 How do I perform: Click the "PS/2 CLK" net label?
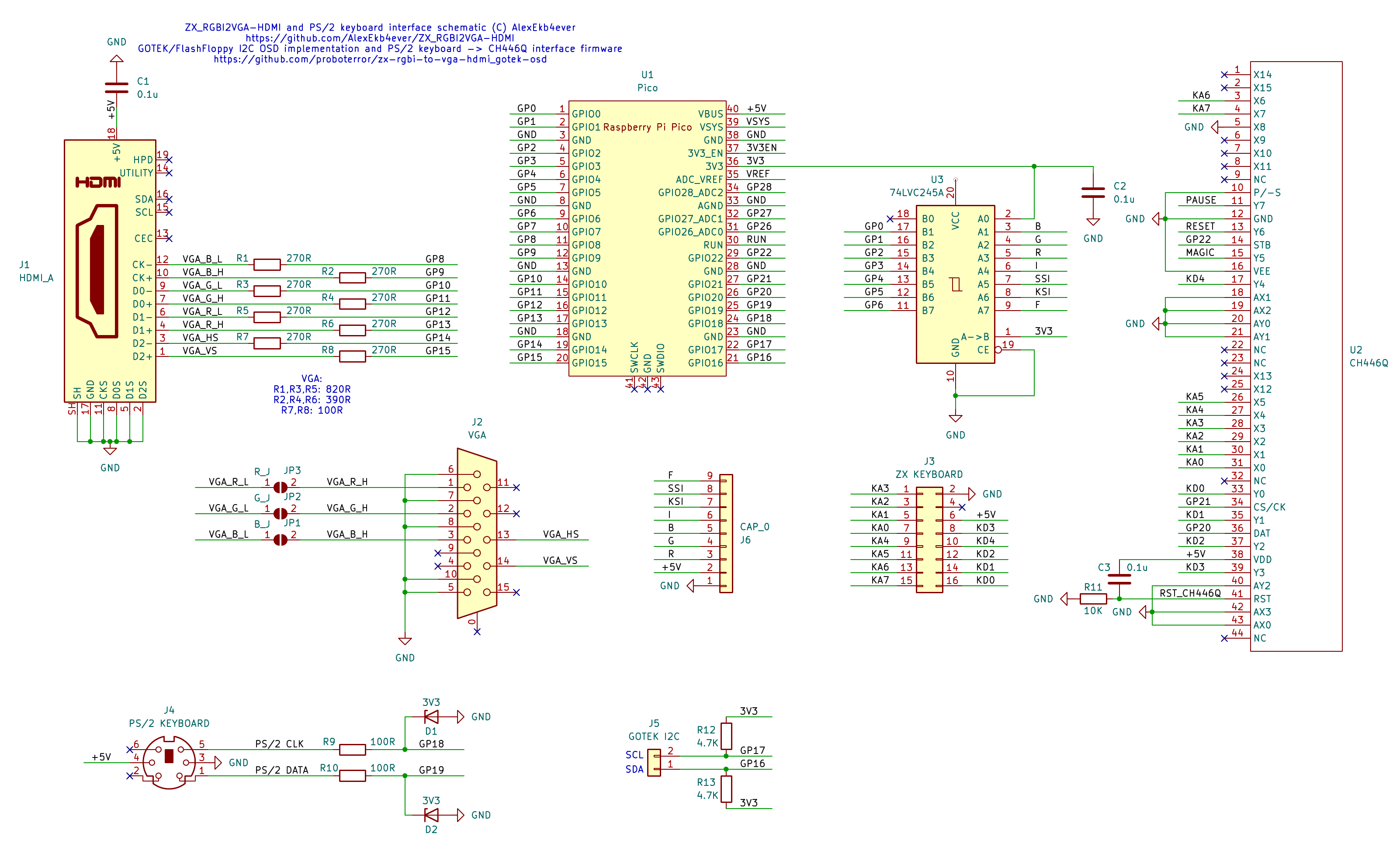(279, 743)
